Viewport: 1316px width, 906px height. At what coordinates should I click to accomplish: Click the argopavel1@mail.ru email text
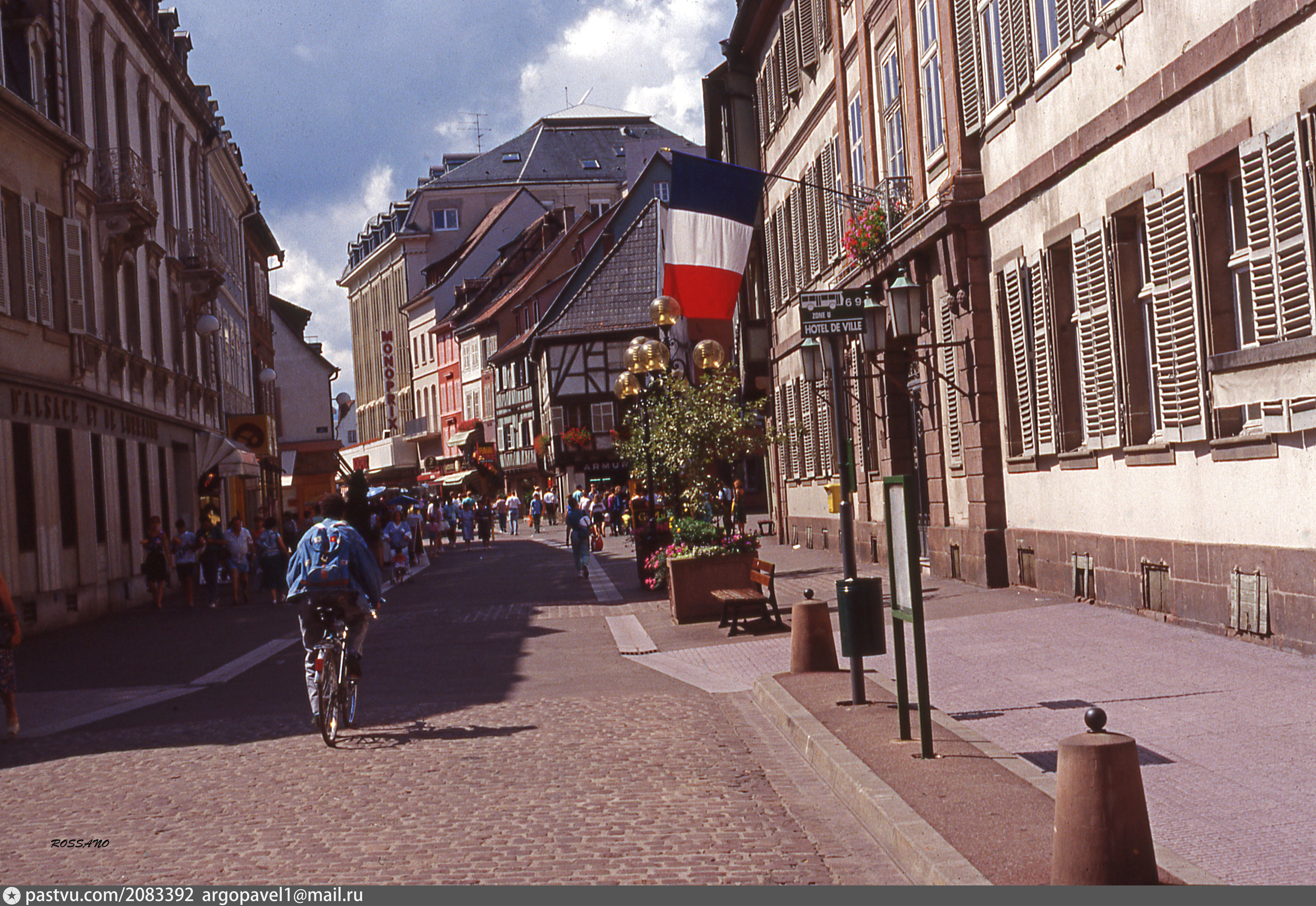coord(282,896)
